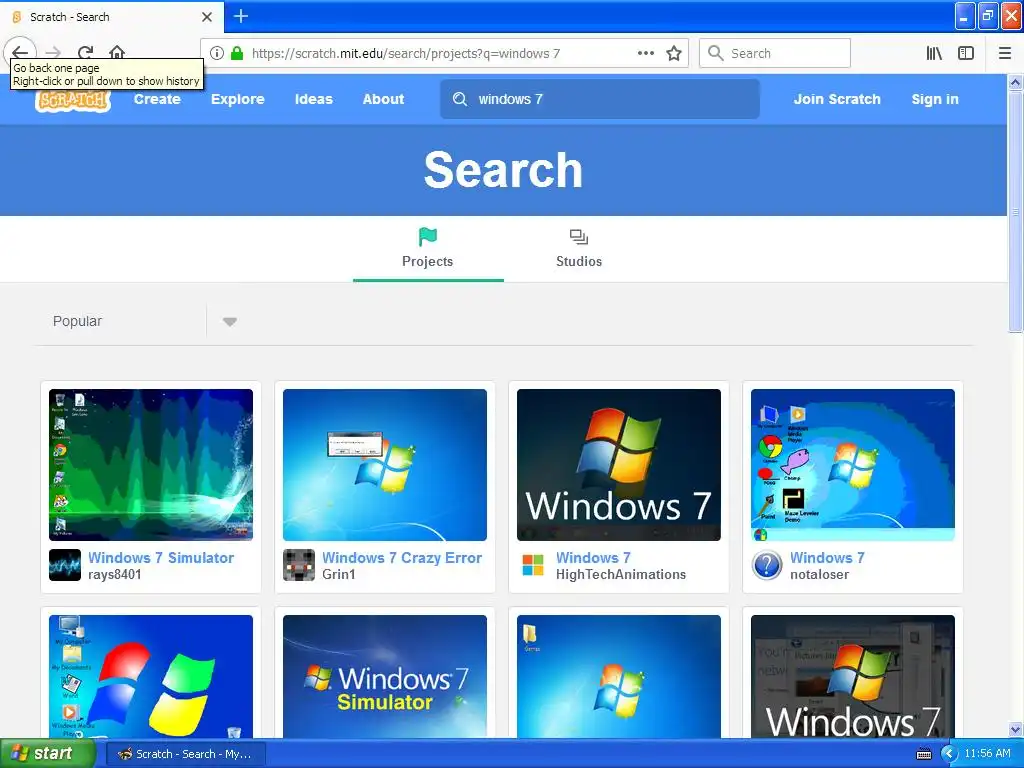Select Scratch - Search taskbar item

click(x=185, y=754)
